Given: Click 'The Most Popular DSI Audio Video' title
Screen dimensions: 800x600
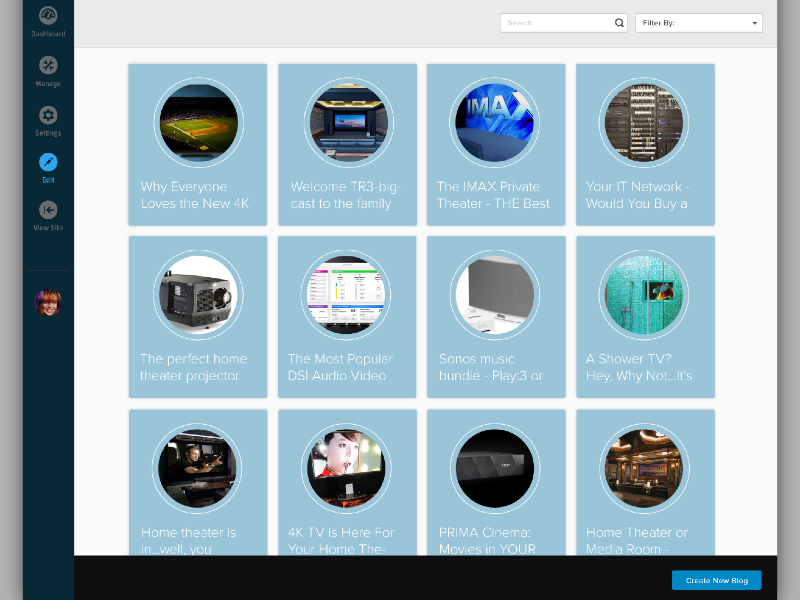Looking at the screenshot, I should pos(340,367).
